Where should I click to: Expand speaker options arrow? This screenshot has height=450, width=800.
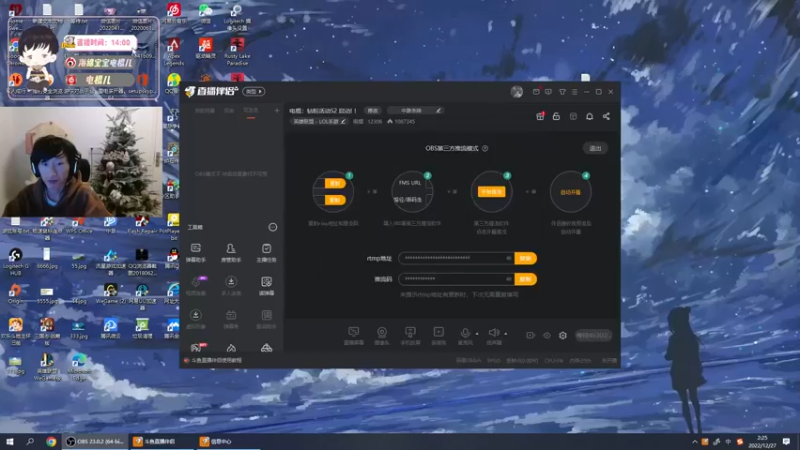pos(506,334)
